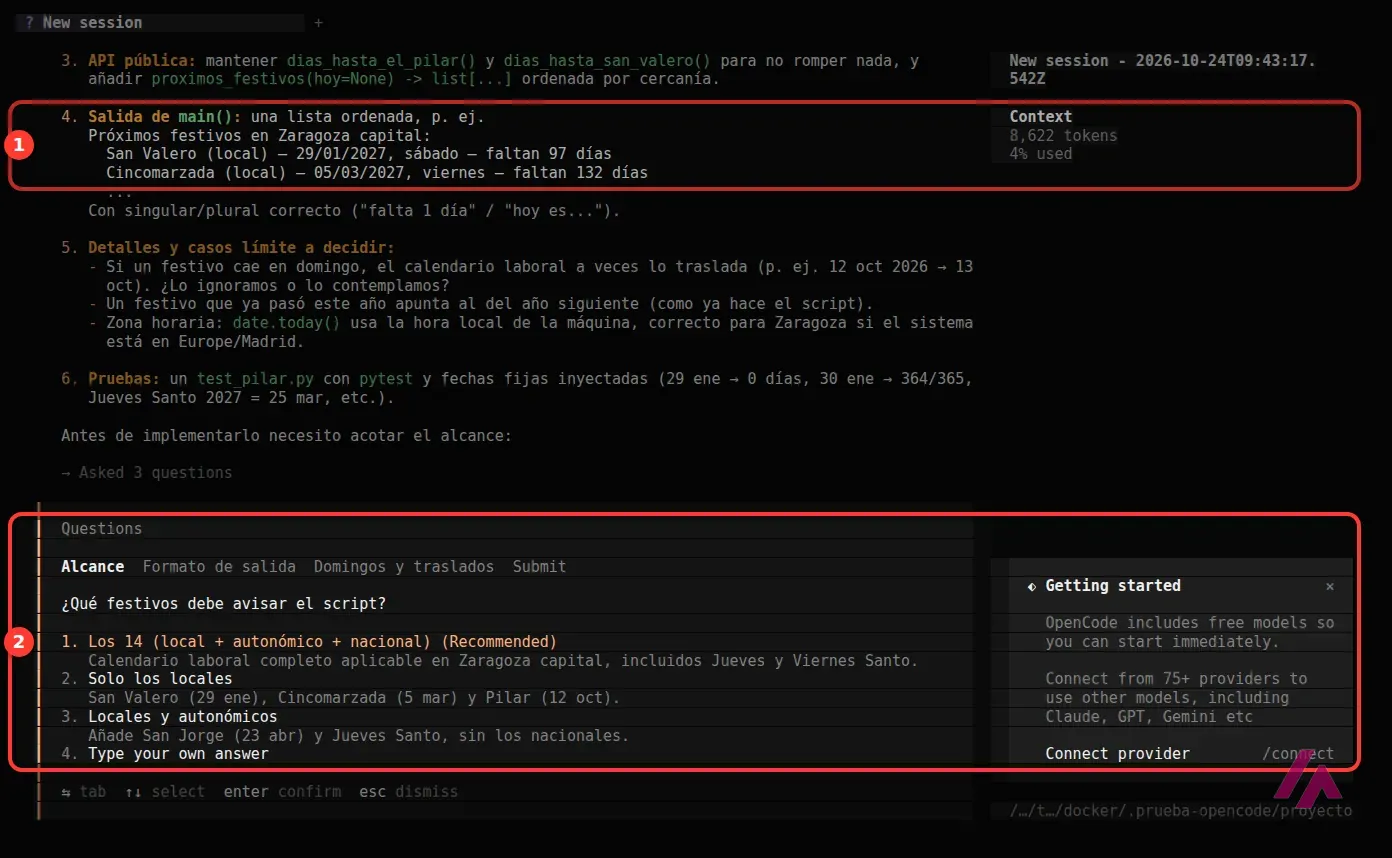1392x858 pixels.
Task: Click code text proximos_festivos(hoy=None)
Action: pos(273,79)
